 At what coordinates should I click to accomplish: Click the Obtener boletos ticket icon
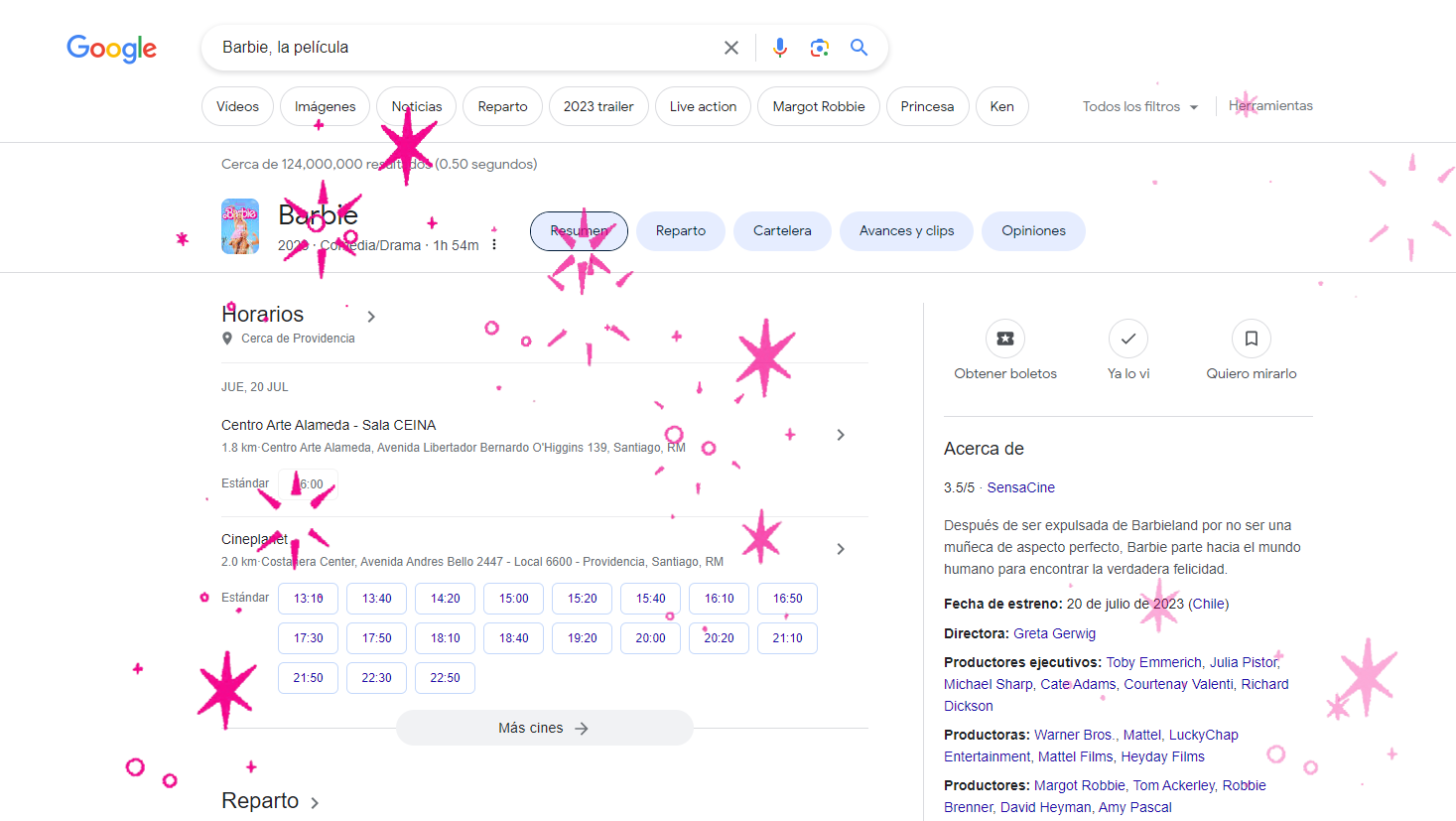(x=1005, y=339)
